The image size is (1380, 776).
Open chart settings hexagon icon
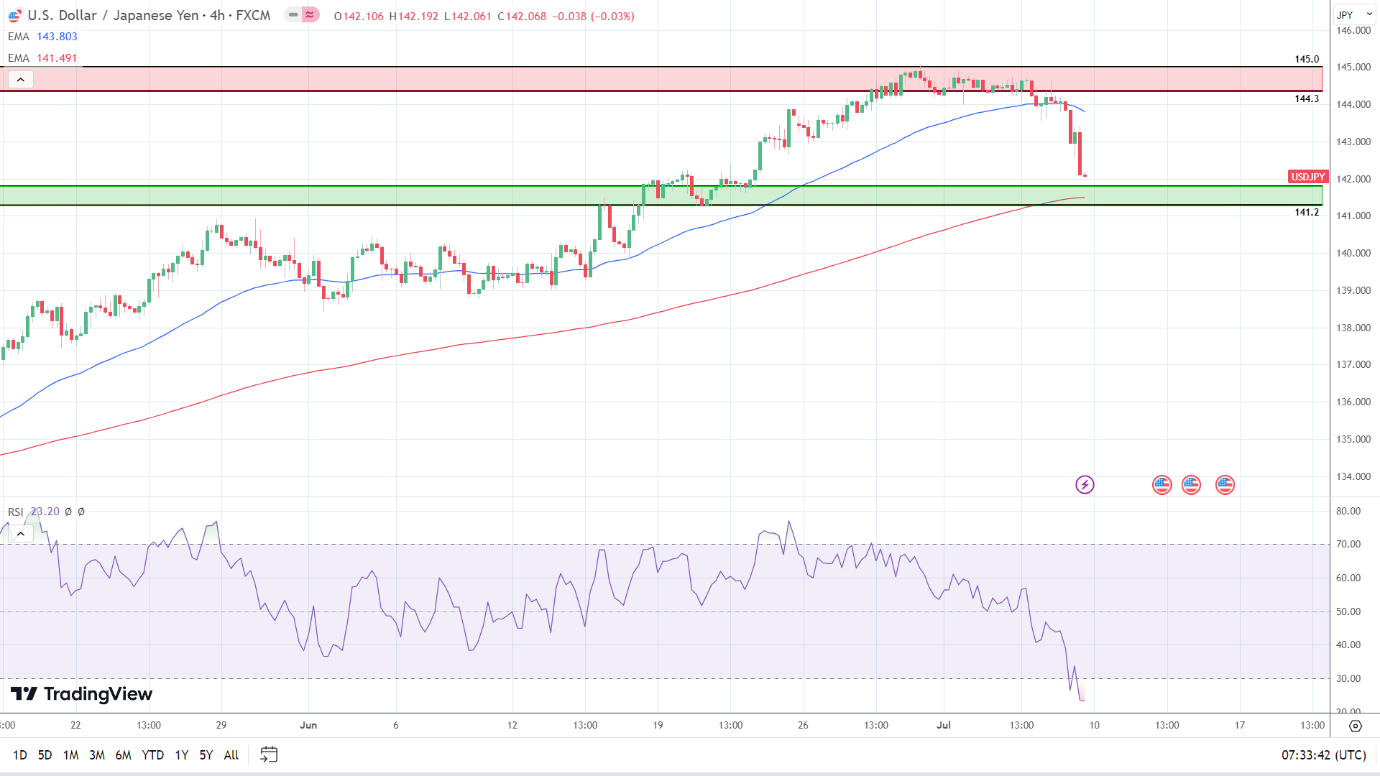tap(1355, 726)
